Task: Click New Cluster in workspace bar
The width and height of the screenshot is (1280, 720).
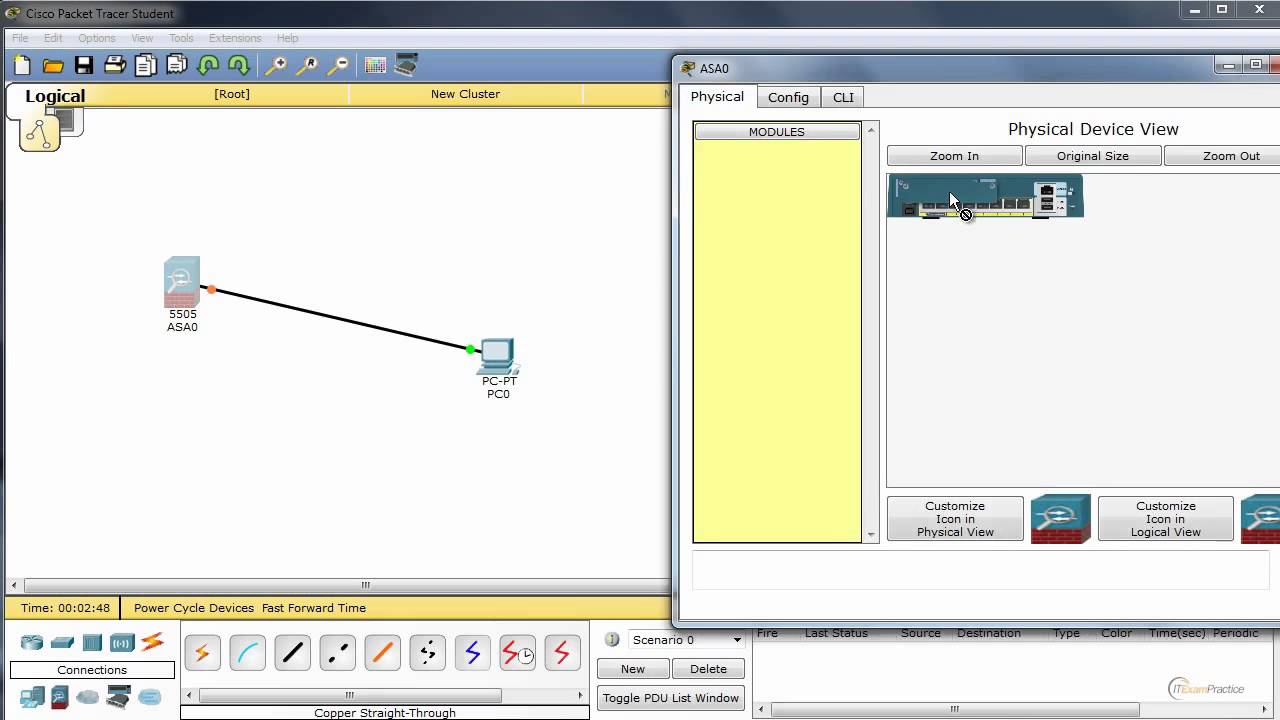Action: pos(465,94)
